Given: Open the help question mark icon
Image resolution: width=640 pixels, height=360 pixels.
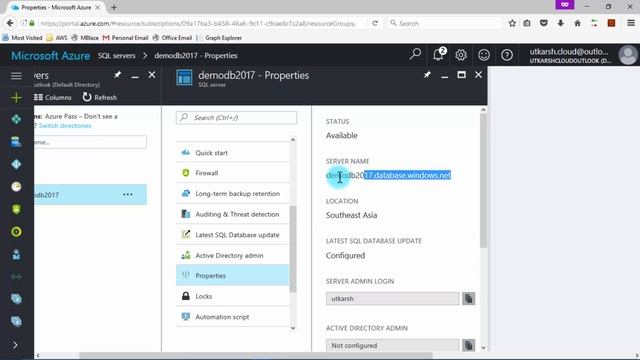Looking at the screenshot, I should point(507,55).
